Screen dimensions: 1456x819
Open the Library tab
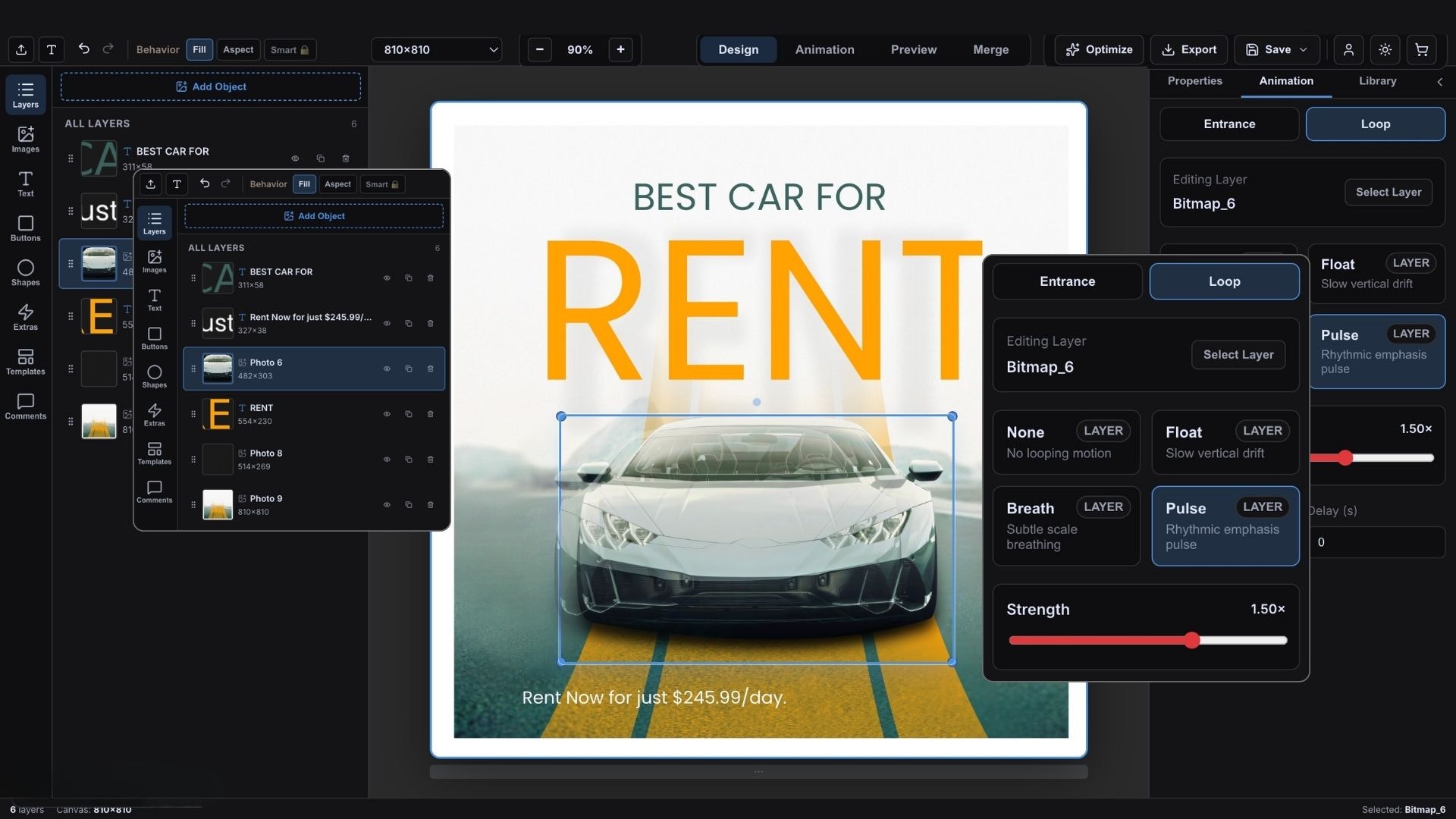pos(1377,81)
